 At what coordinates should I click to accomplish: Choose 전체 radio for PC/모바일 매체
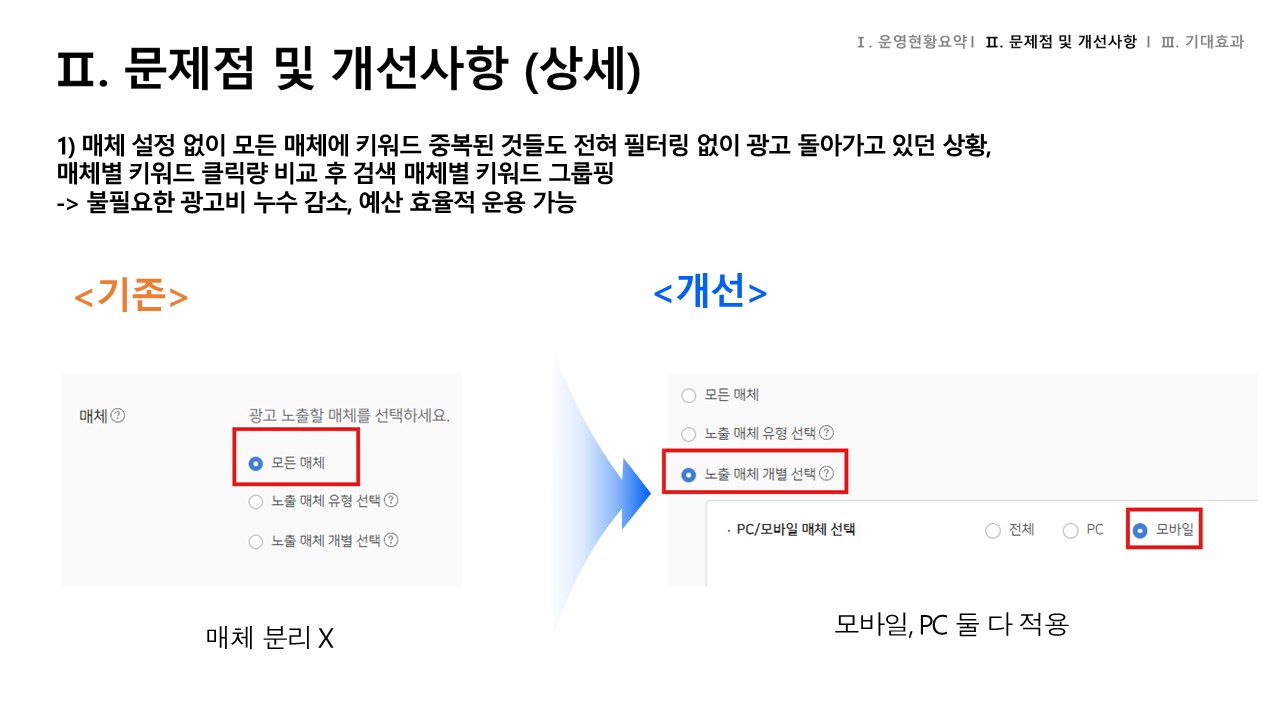point(993,531)
